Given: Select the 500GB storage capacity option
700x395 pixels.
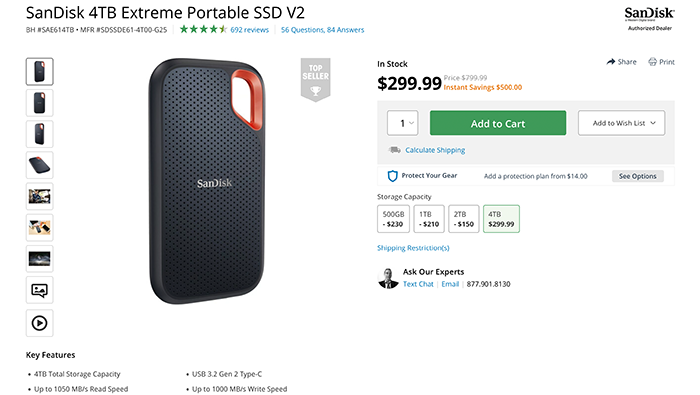Looking at the screenshot, I should [393, 219].
